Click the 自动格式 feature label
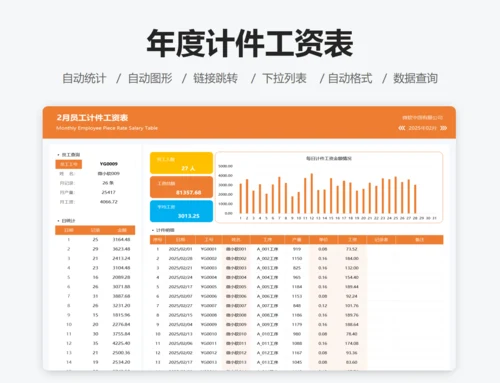This screenshot has width=500, height=383. pos(350,79)
